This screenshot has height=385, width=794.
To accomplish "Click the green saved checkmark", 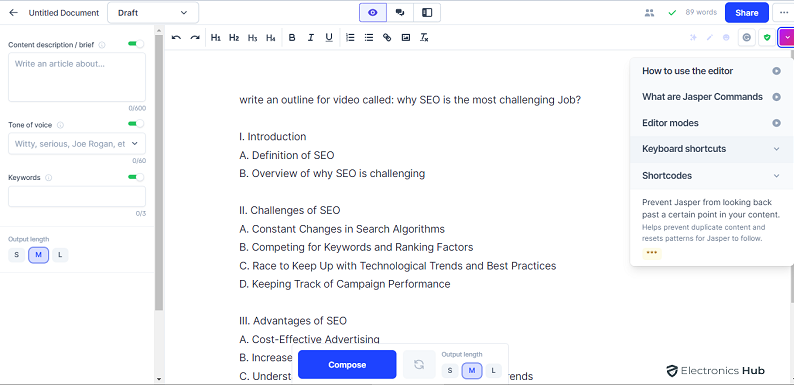I will pyautogui.click(x=672, y=13).
